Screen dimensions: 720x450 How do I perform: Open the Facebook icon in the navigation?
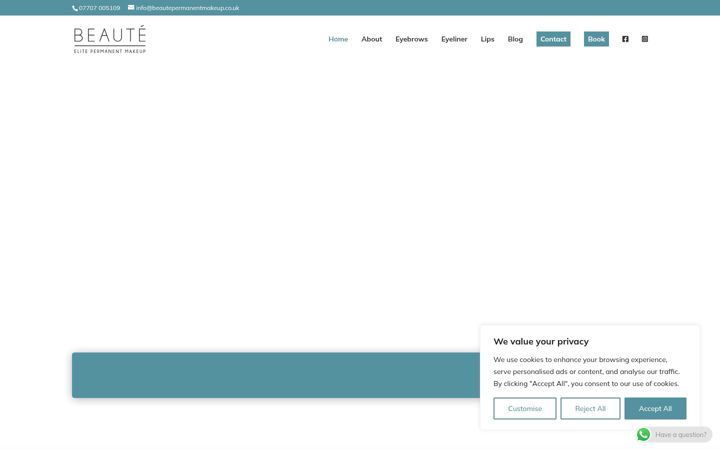tap(625, 39)
